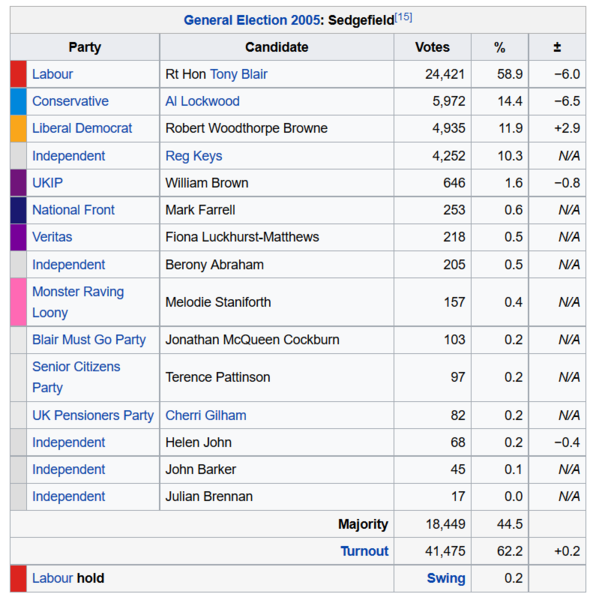The width and height of the screenshot is (596, 600).
Task: Click the 4,935 votes value
Action: 449,128
